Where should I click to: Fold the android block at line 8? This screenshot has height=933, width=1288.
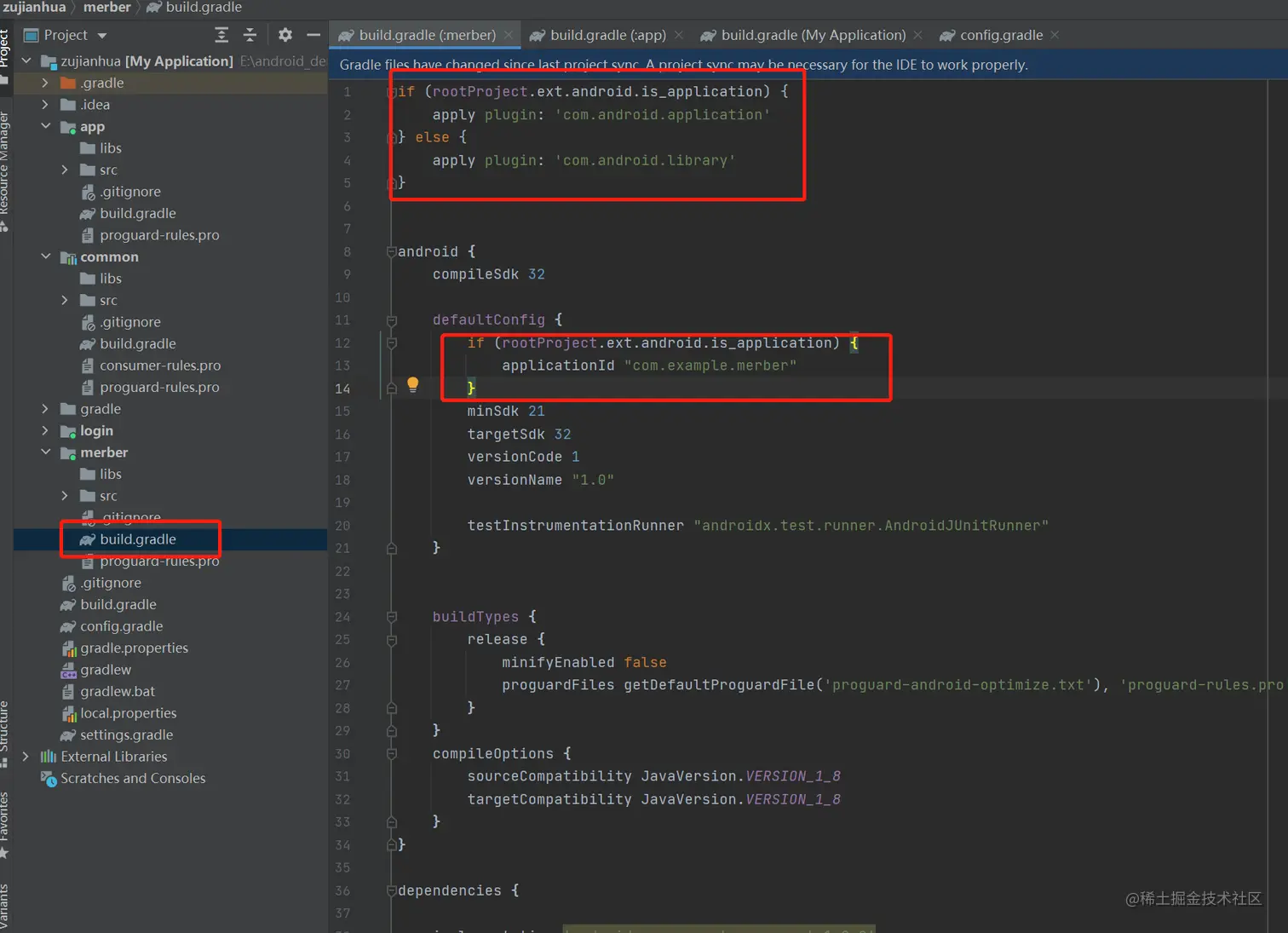391,251
